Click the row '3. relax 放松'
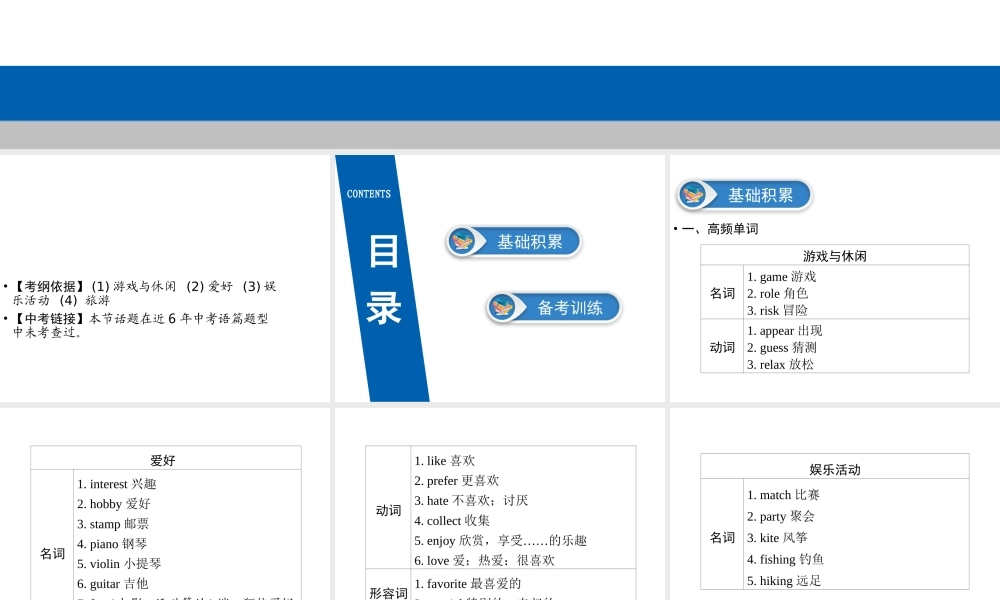1000x600 pixels. click(781, 365)
